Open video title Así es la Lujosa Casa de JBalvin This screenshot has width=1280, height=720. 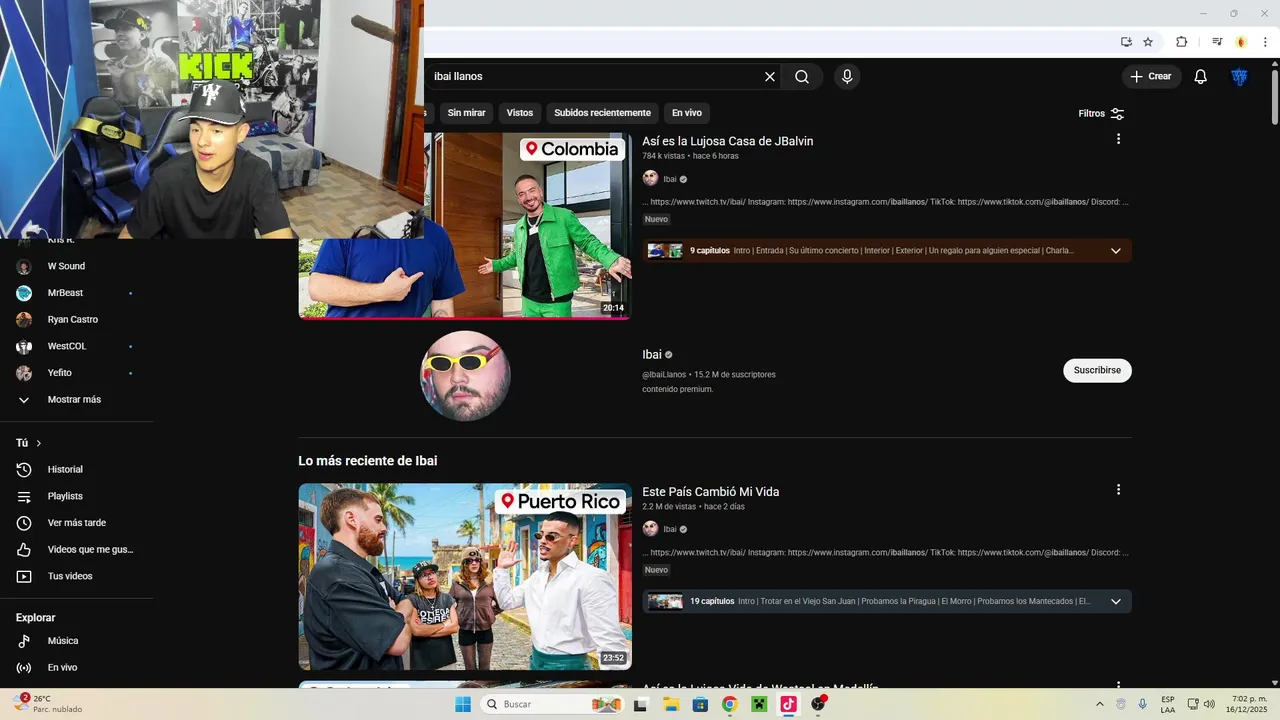[728, 141]
